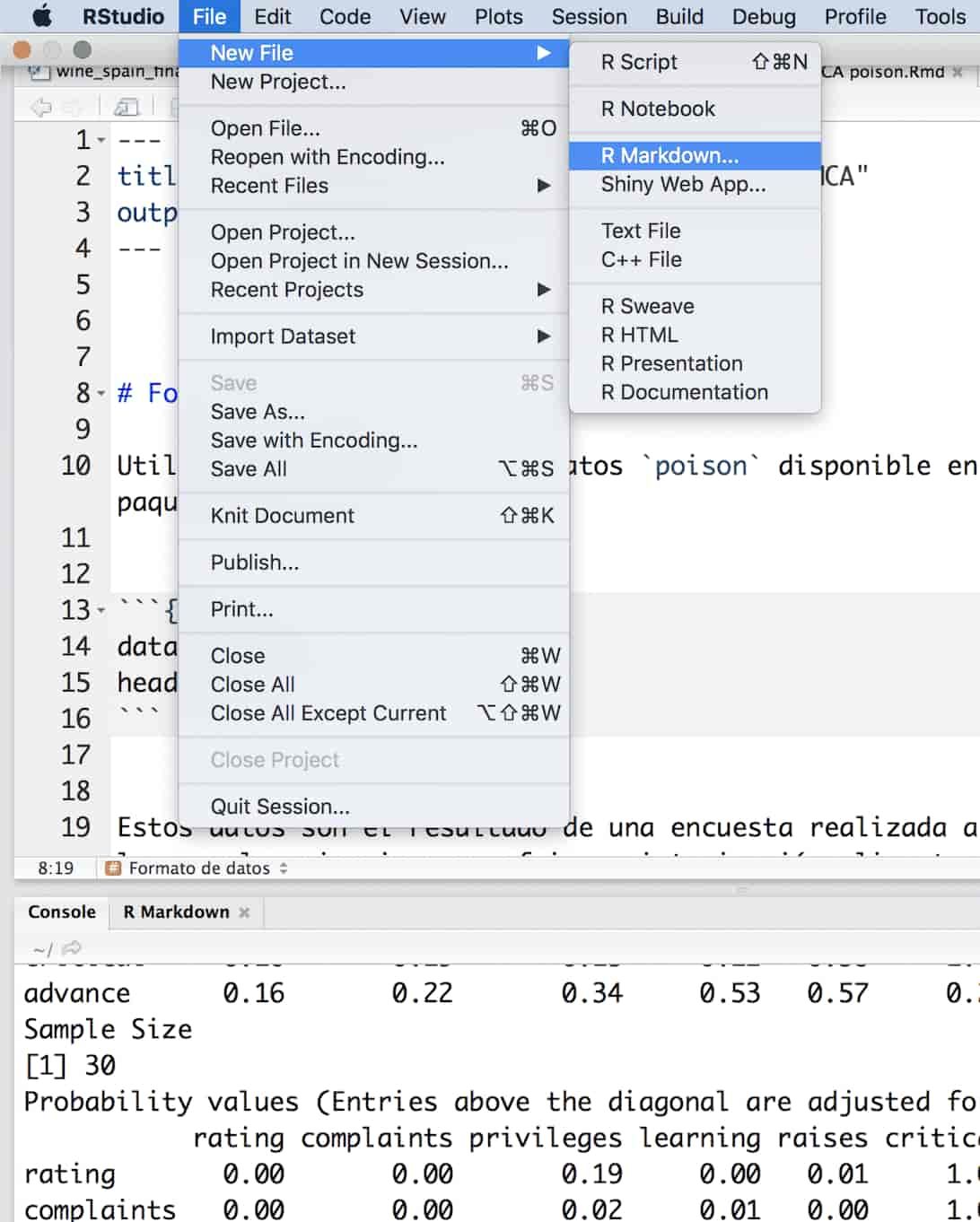The image size is (980, 1222).
Task: Close the R Markdown console tab
Action: 244,912
